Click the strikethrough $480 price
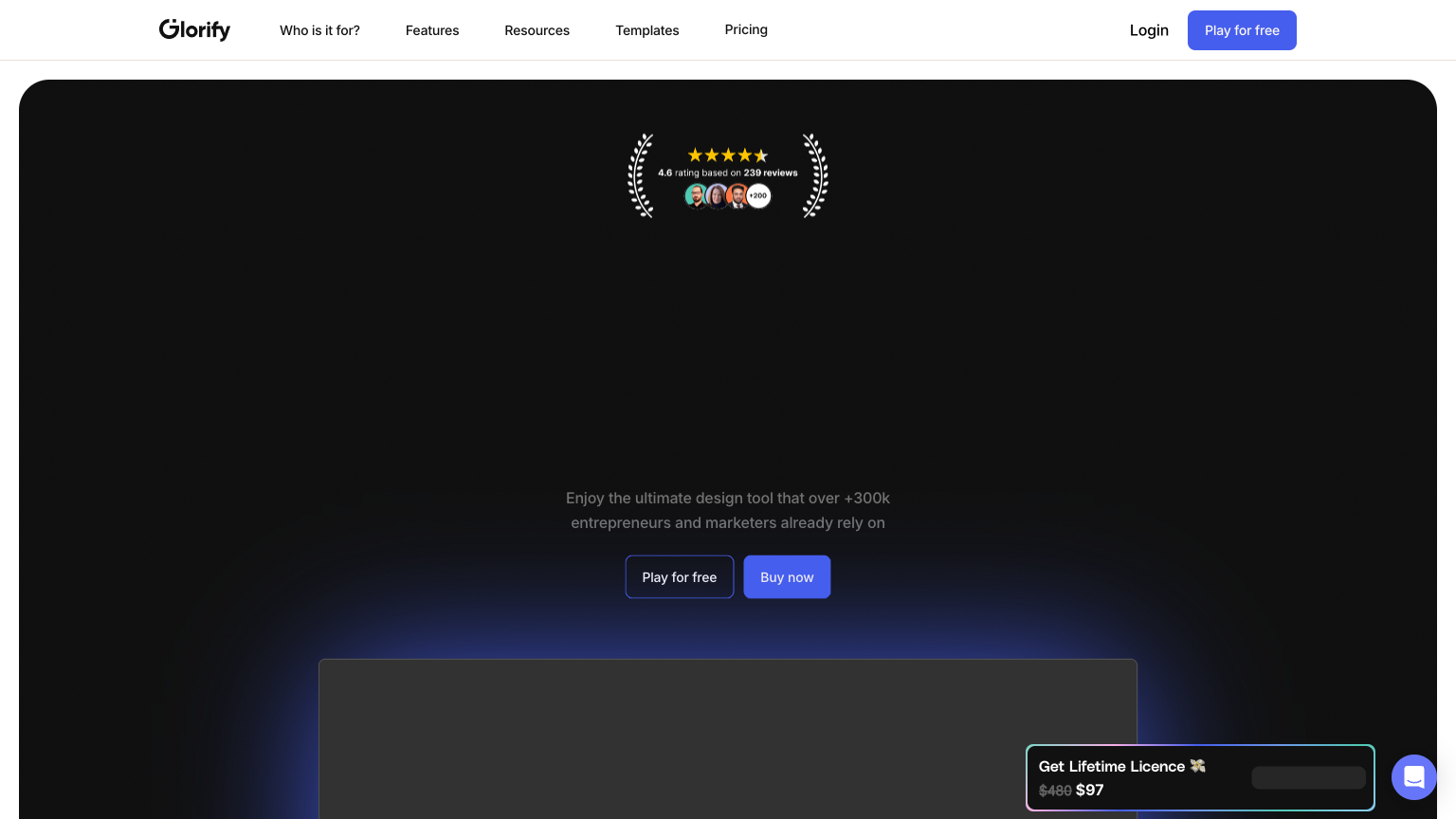Viewport: 1456px width, 819px height. tap(1055, 790)
